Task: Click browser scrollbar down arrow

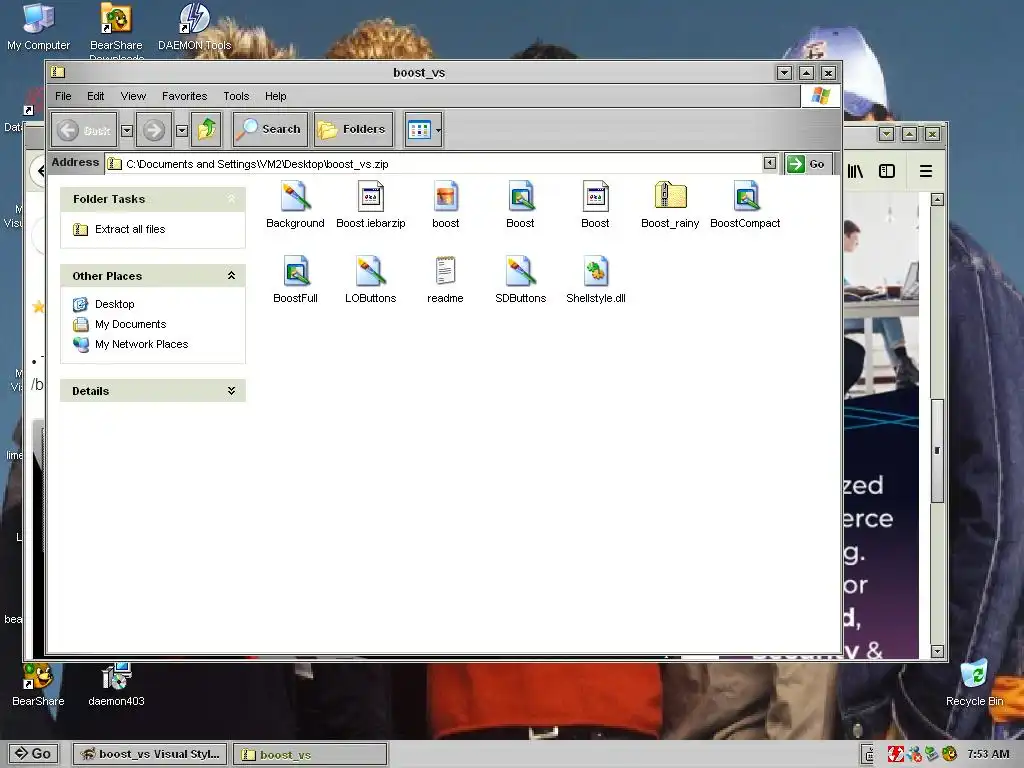Action: (937, 651)
